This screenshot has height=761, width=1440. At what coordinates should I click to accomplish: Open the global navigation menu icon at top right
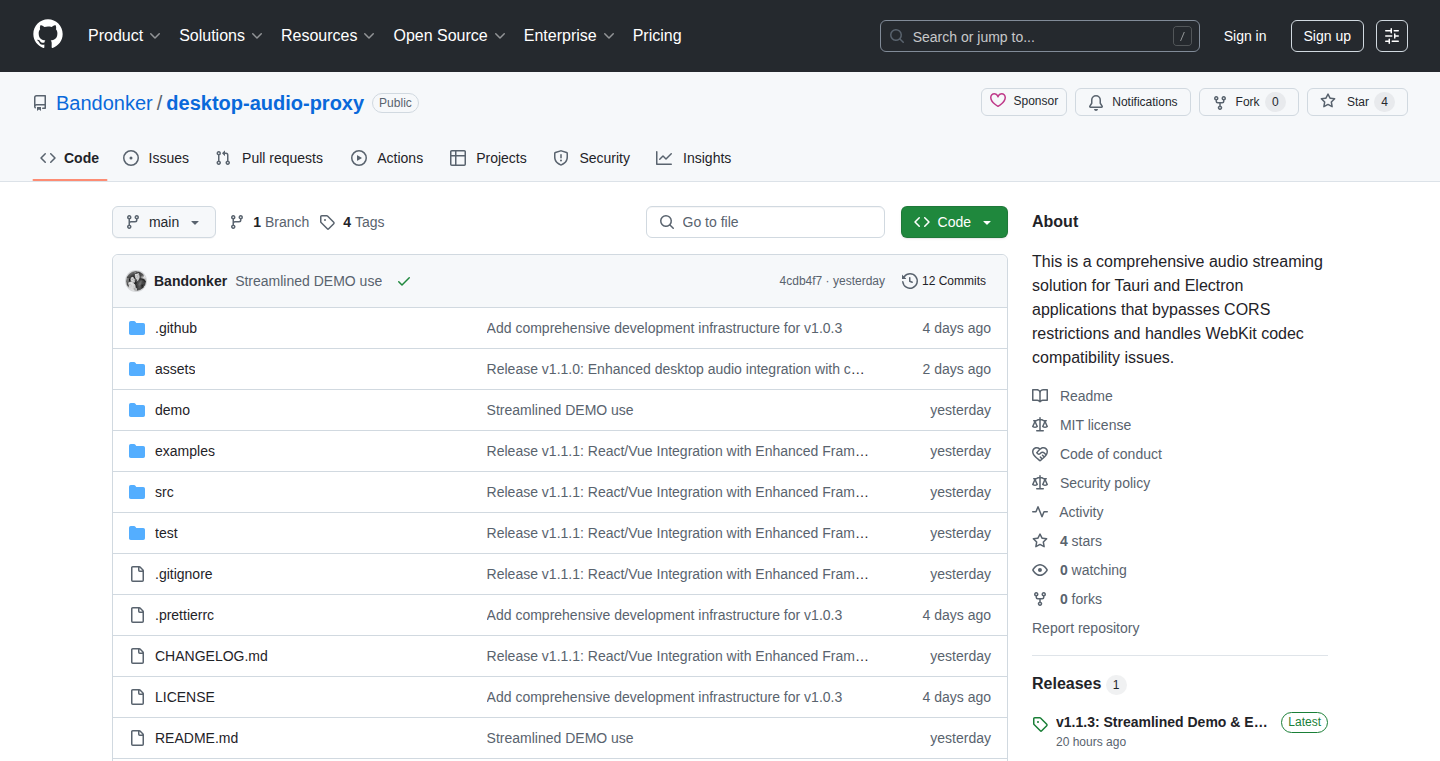tap(1392, 36)
